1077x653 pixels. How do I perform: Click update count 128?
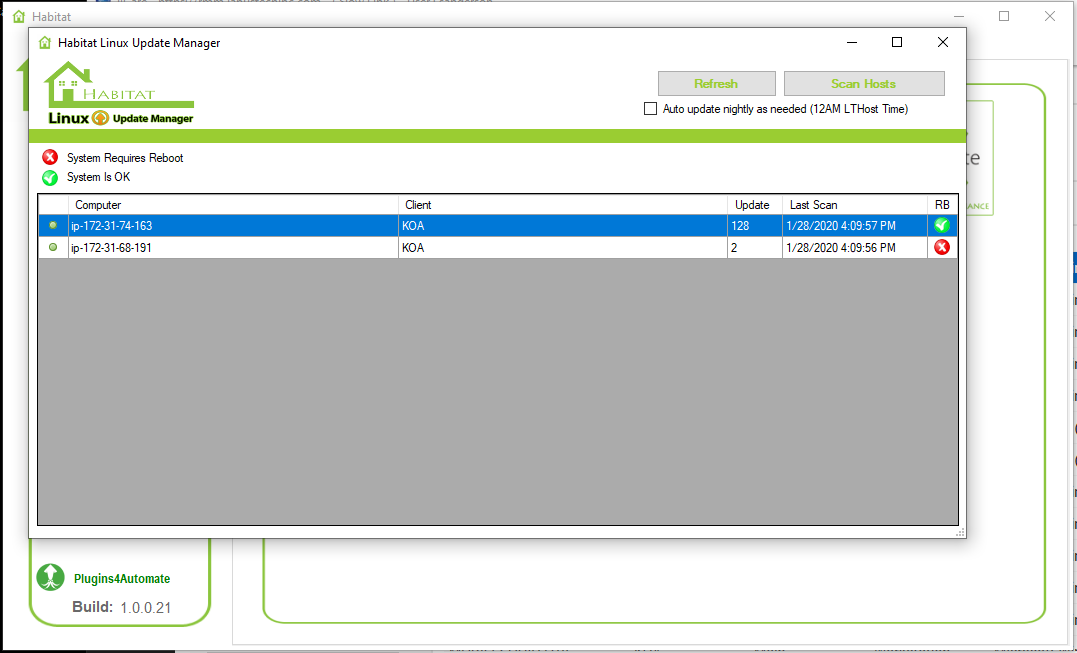pyautogui.click(x=755, y=225)
